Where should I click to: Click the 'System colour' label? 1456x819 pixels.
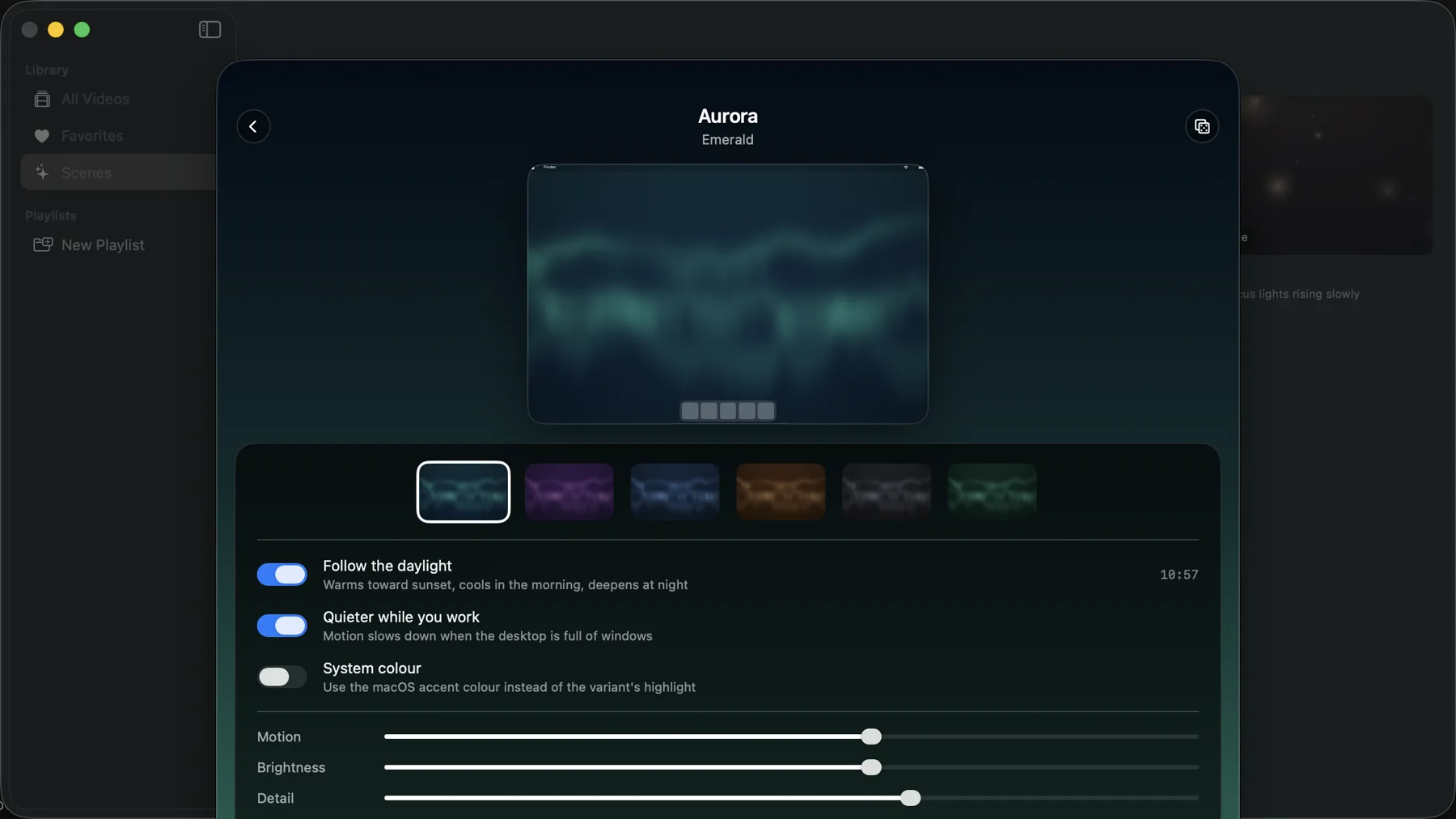(372, 668)
